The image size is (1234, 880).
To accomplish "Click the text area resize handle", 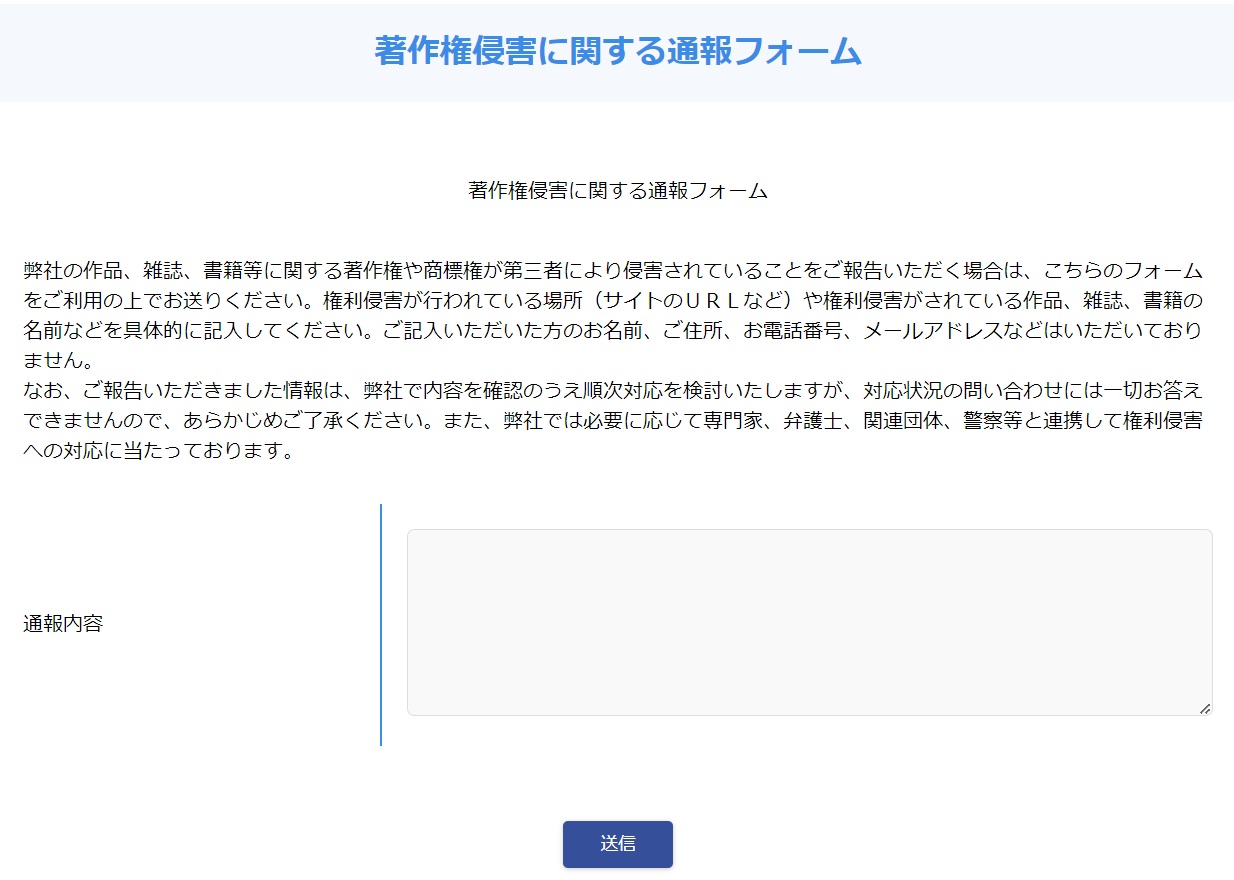I will (1204, 708).
